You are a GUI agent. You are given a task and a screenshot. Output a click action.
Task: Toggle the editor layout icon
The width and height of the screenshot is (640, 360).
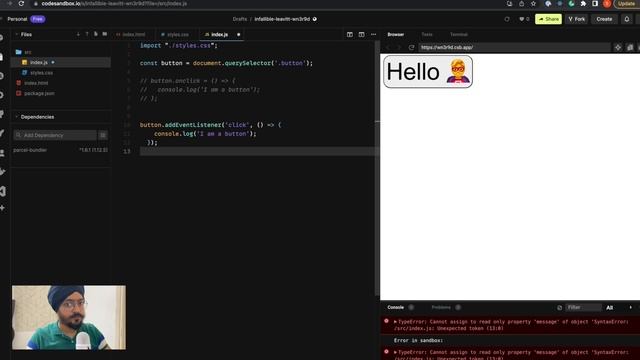coord(362,35)
